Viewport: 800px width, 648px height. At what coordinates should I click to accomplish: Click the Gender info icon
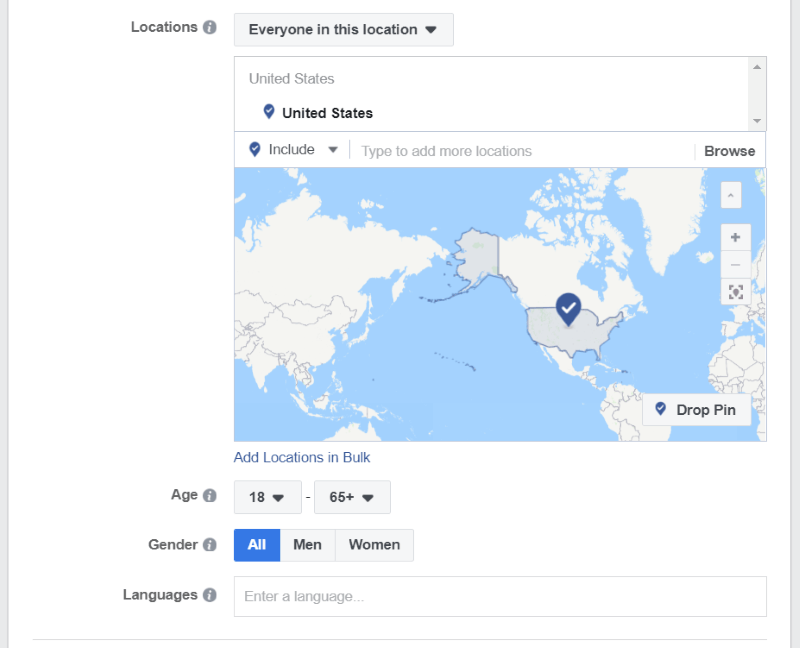[210, 545]
